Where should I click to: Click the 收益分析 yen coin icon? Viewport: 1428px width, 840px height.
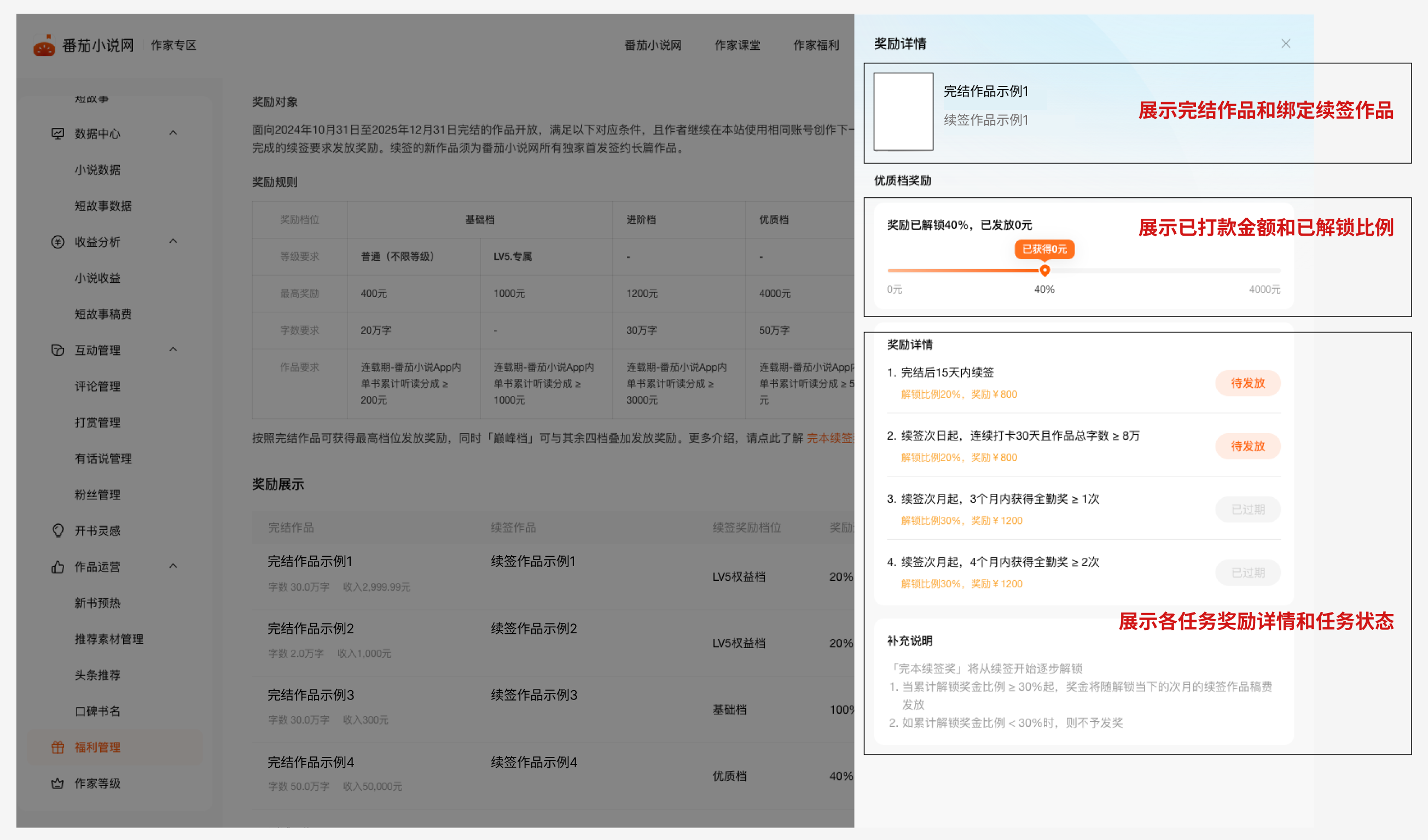58,242
